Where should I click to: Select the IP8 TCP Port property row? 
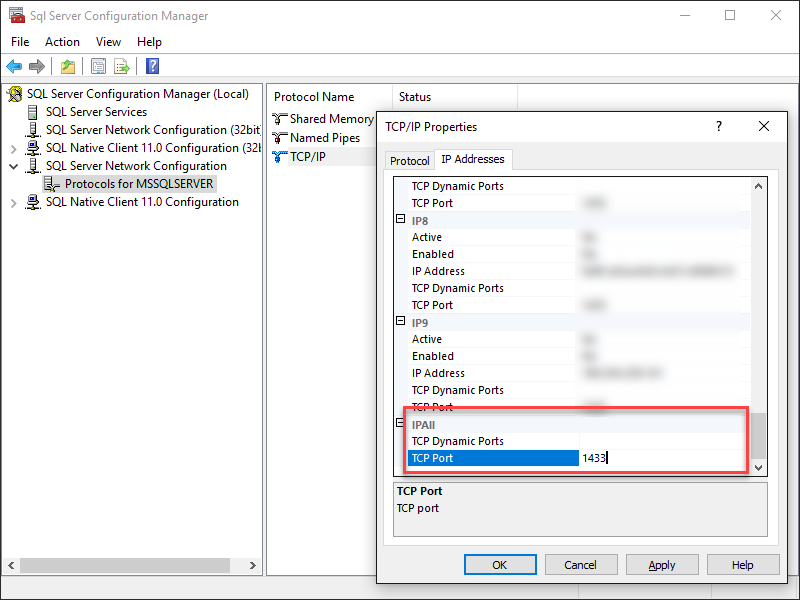[581, 305]
